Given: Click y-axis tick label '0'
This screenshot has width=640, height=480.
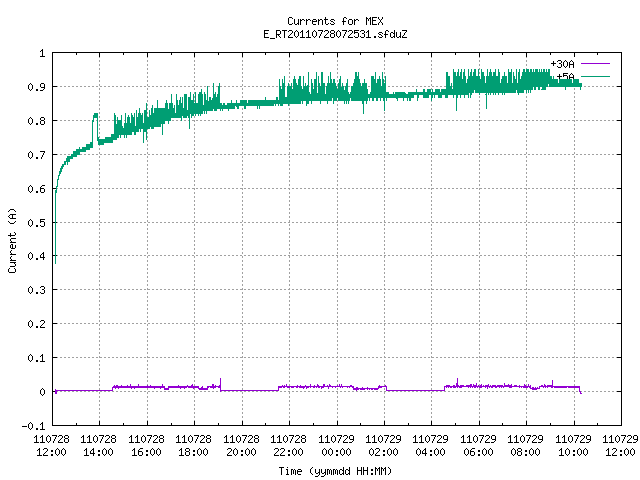Looking at the screenshot, I should pos(42,392).
